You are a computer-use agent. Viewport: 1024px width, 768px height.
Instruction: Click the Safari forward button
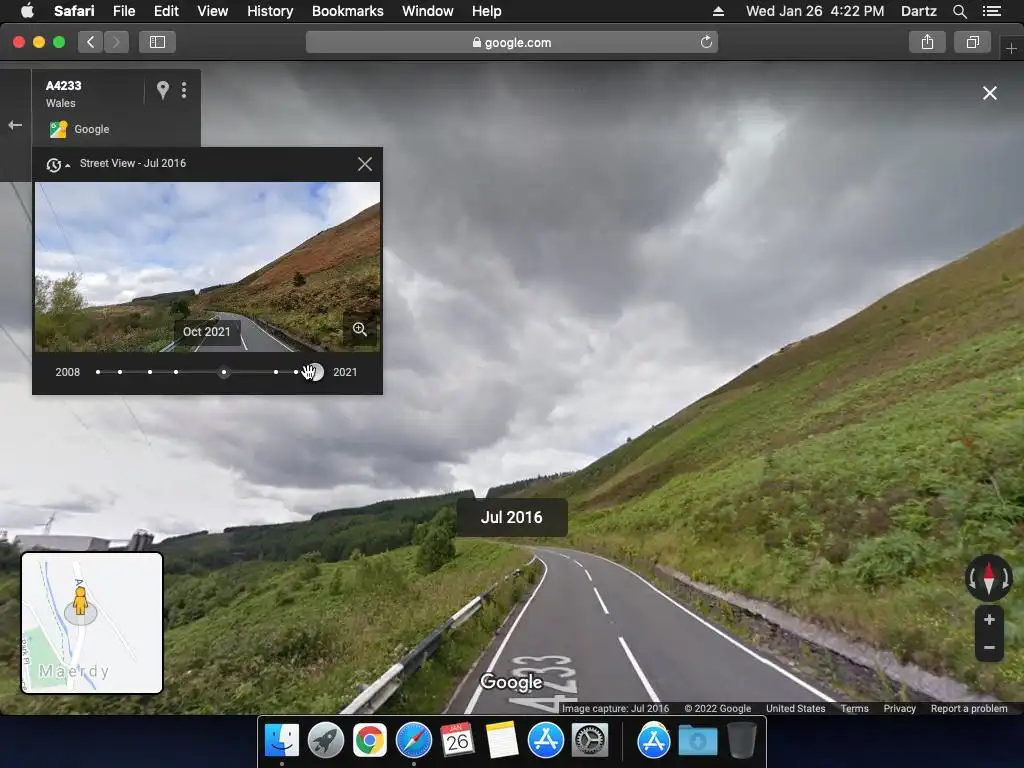pos(116,42)
